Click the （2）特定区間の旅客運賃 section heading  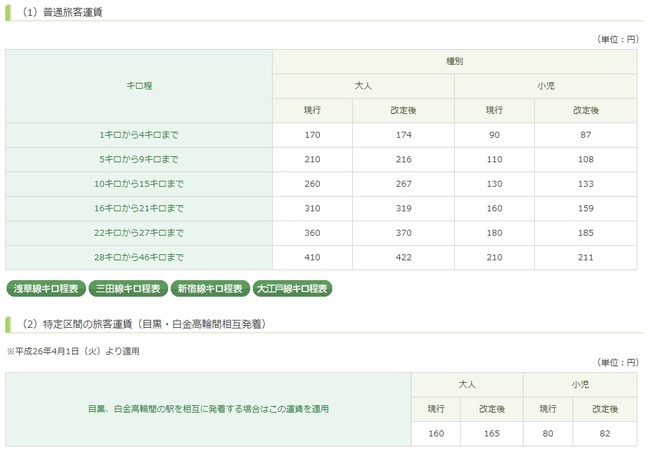(144, 324)
